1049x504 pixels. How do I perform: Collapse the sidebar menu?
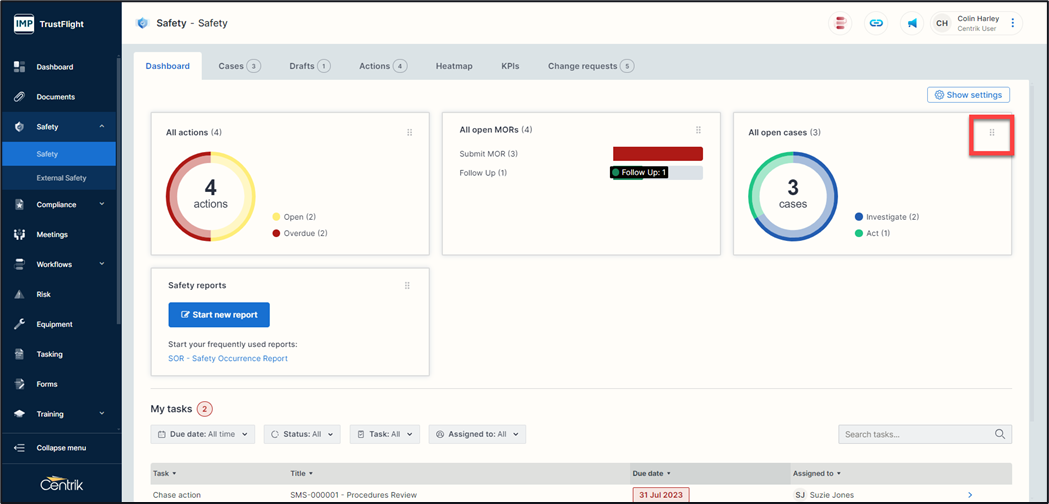click(x=60, y=448)
